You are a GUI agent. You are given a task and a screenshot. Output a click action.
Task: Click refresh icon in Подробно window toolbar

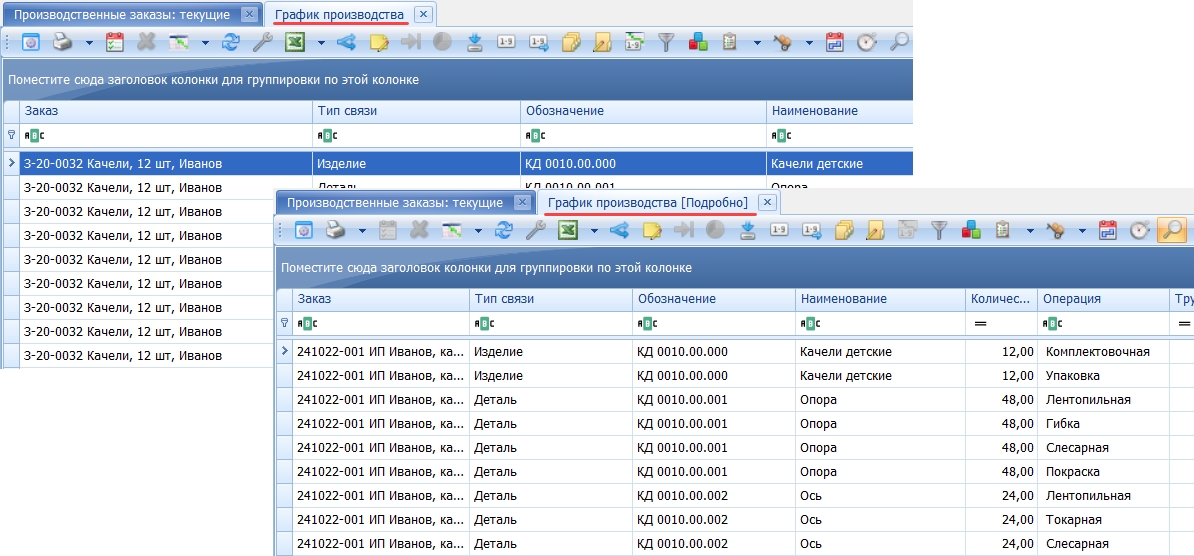click(504, 230)
